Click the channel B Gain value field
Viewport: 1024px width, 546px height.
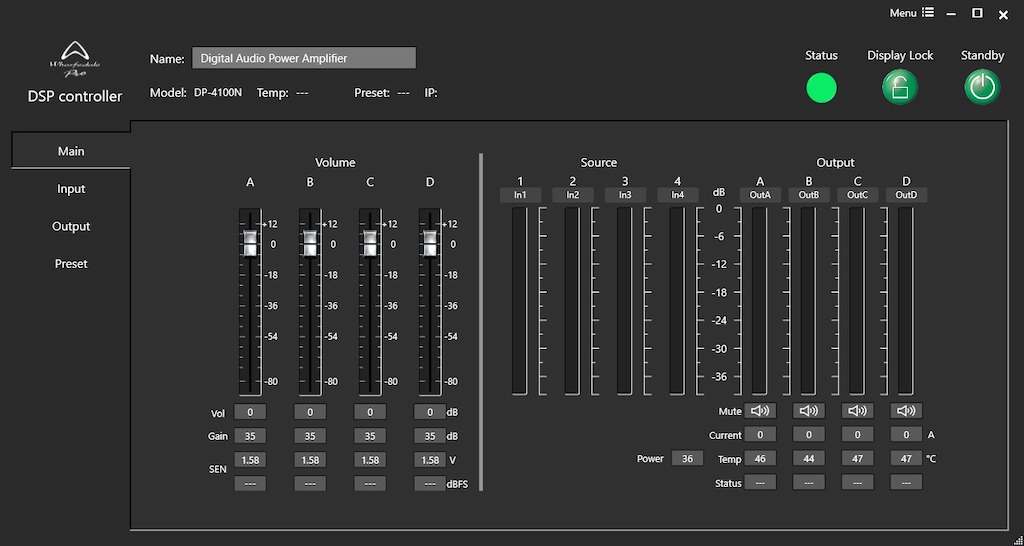click(310, 436)
